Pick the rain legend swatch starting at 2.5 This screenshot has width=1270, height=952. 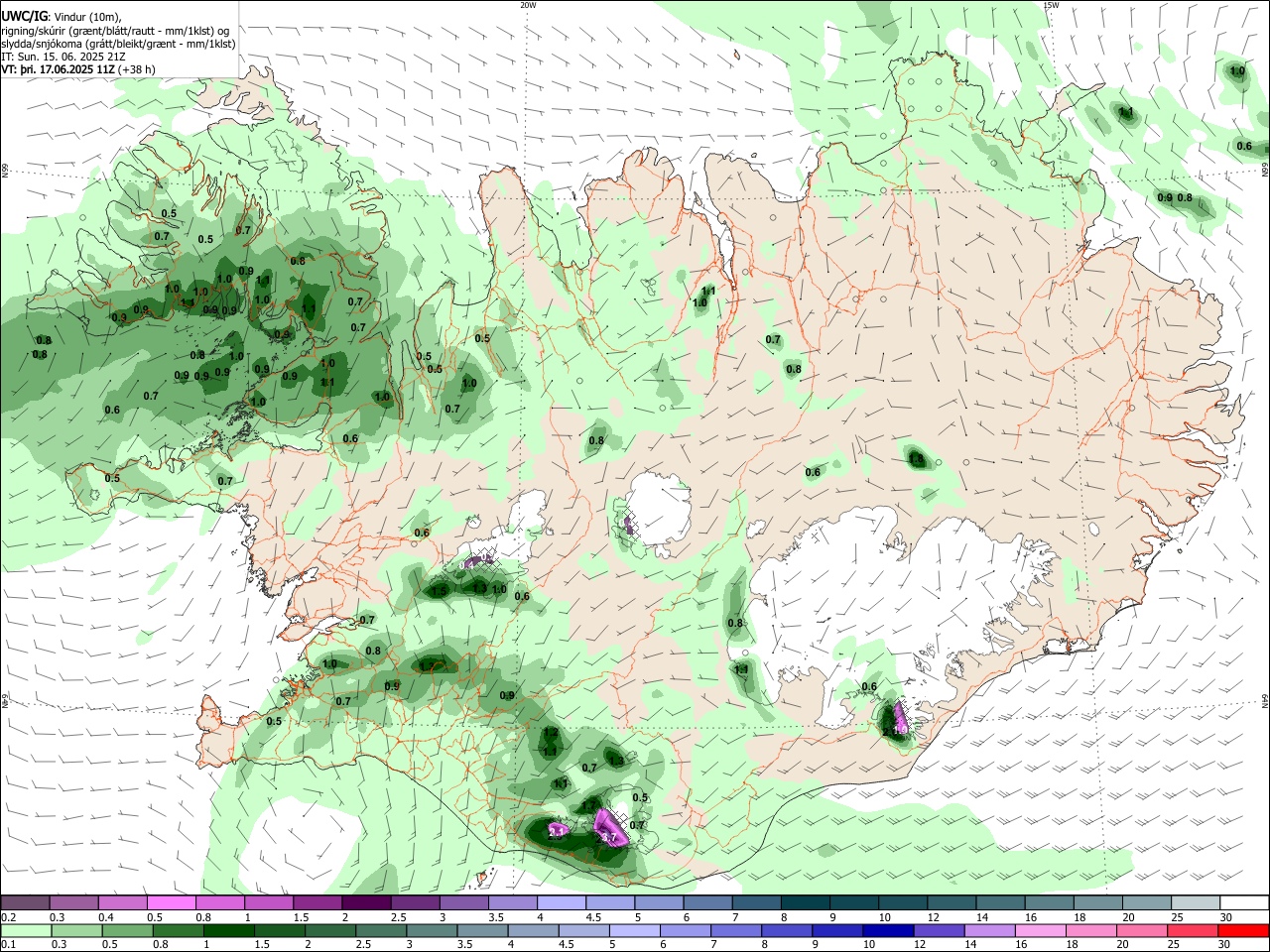(x=380, y=930)
